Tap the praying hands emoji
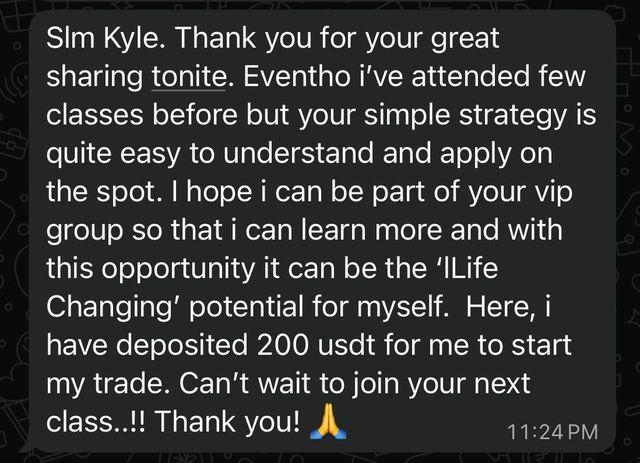640x463 pixels. 328,421
